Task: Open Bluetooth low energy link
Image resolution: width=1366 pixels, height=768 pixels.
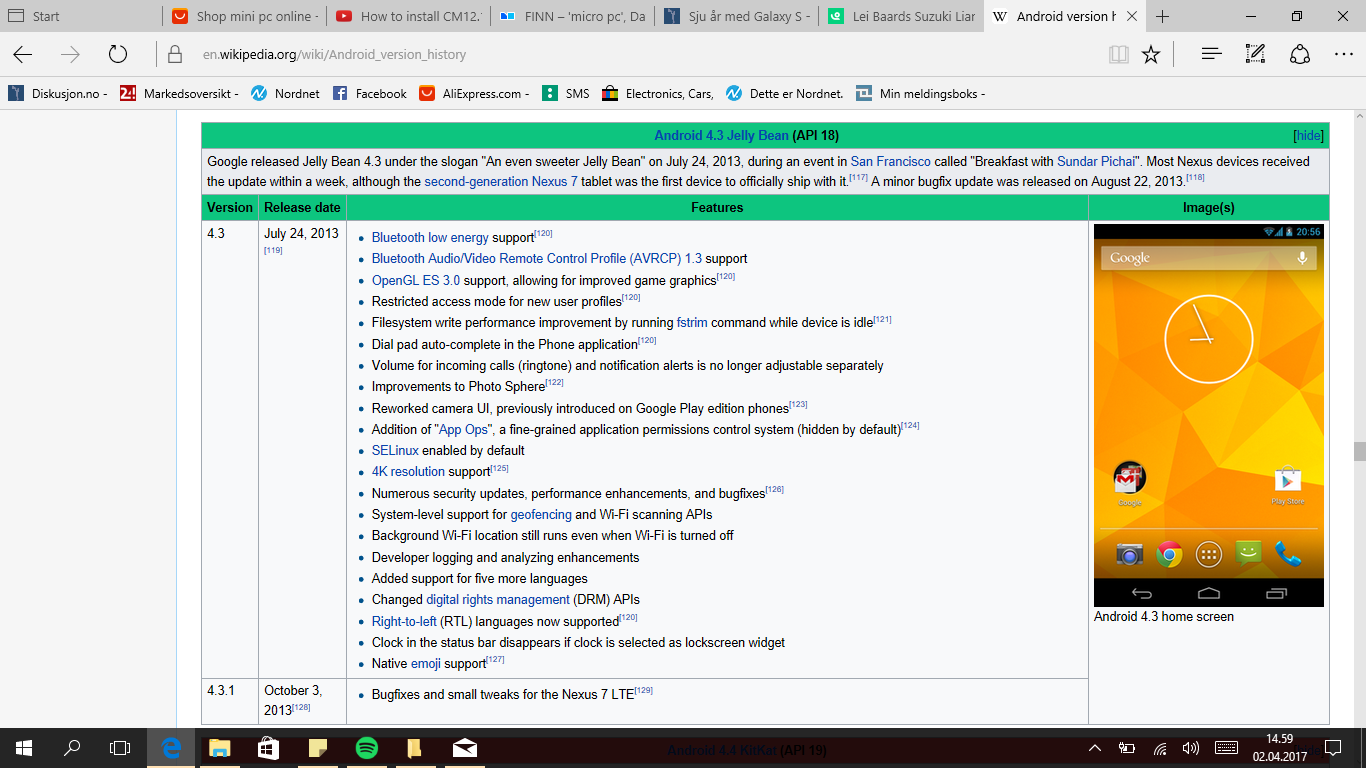Action: (x=430, y=238)
